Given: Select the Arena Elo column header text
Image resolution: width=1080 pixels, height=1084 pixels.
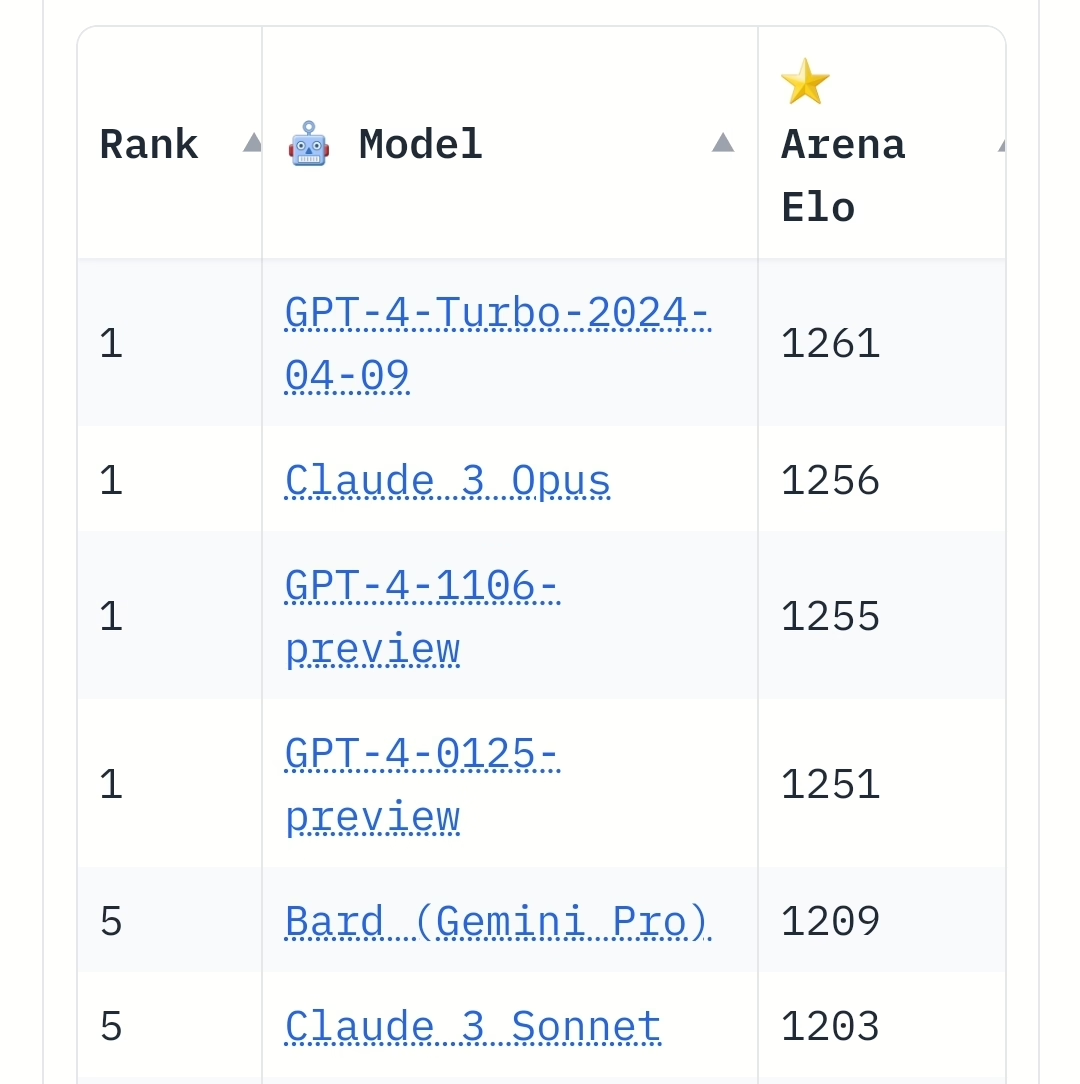Looking at the screenshot, I should pos(842,176).
